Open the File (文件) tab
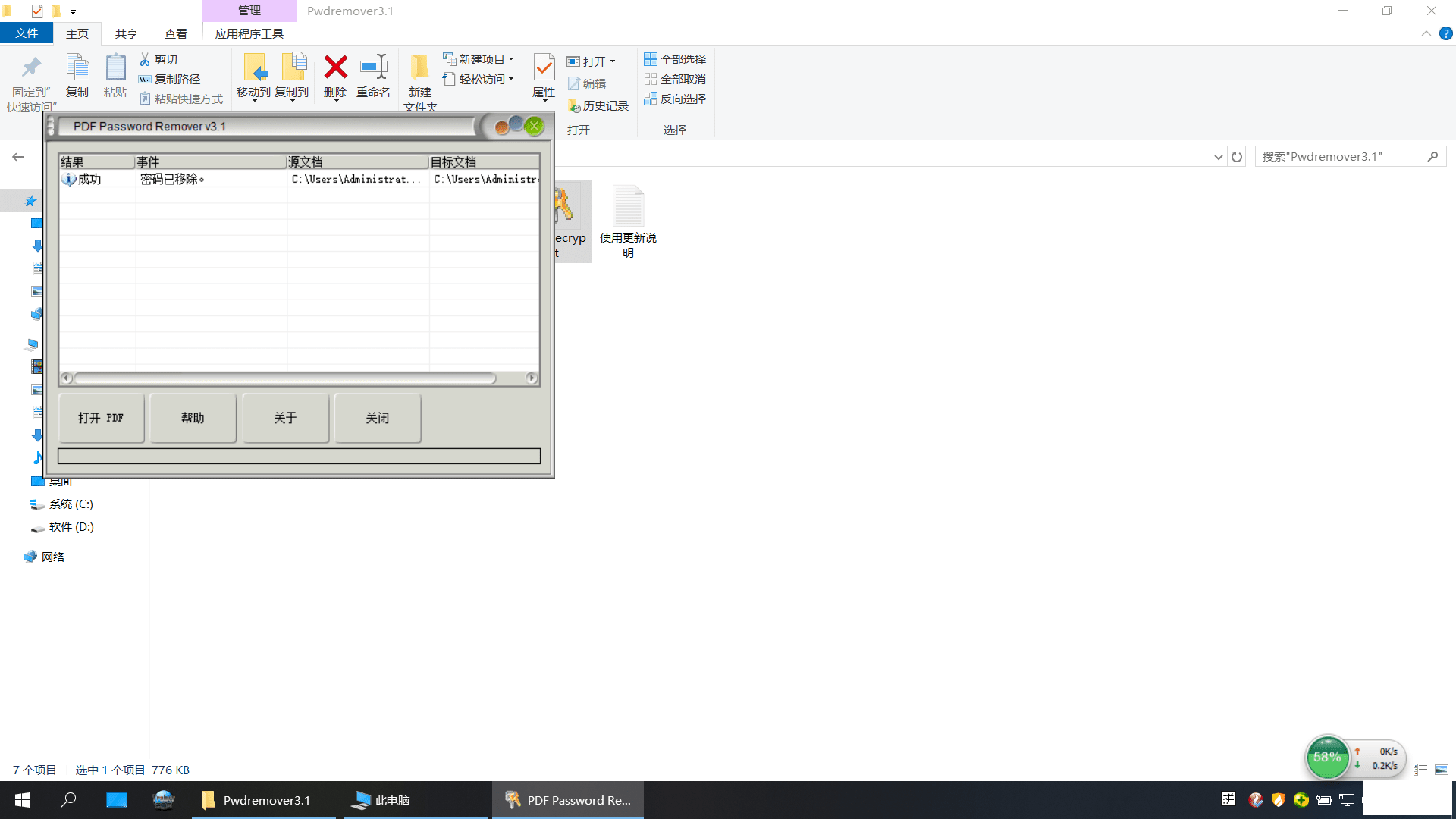 click(x=27, y=33)
